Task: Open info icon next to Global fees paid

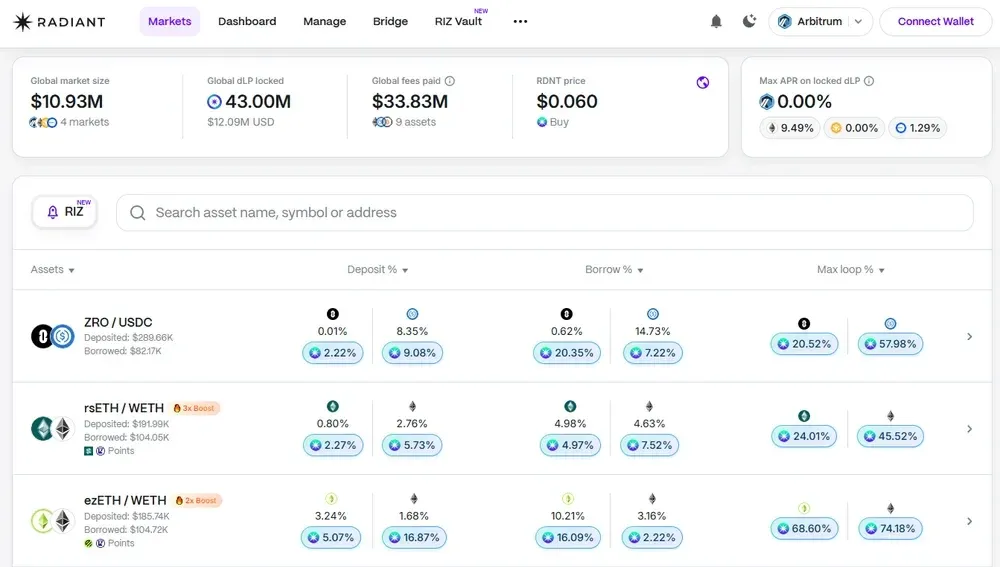Action: (450, 81)
